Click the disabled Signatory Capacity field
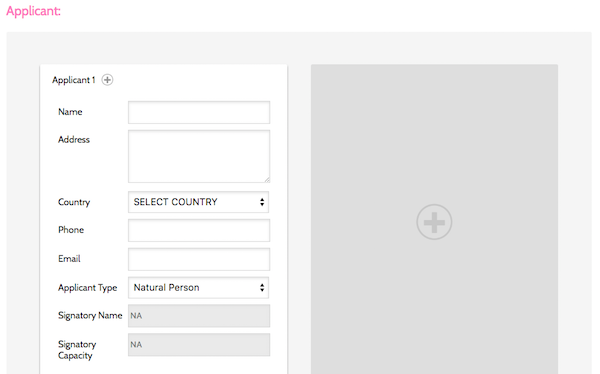The image size is (600, 374). point(199,345)
